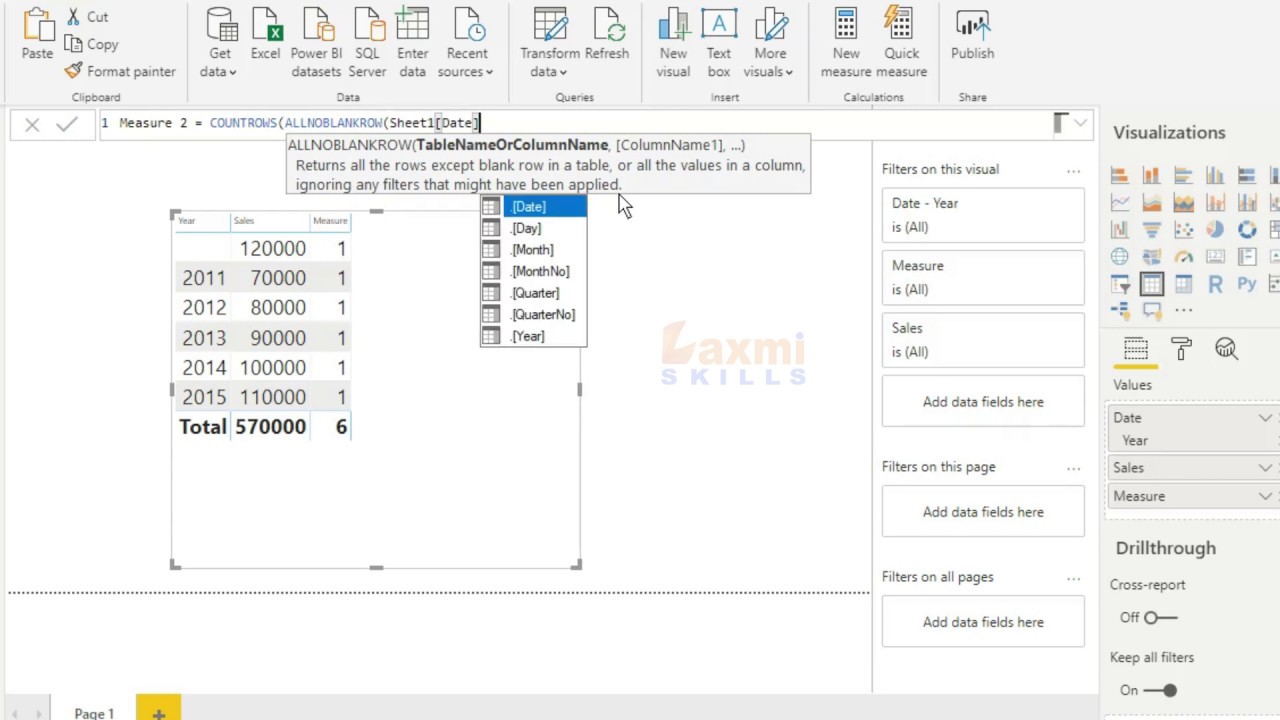Image resolution: width=1280 pixels, height=720 pixels.
Task: Expand the Measure field well dropdown
Action: [1265, 496]
